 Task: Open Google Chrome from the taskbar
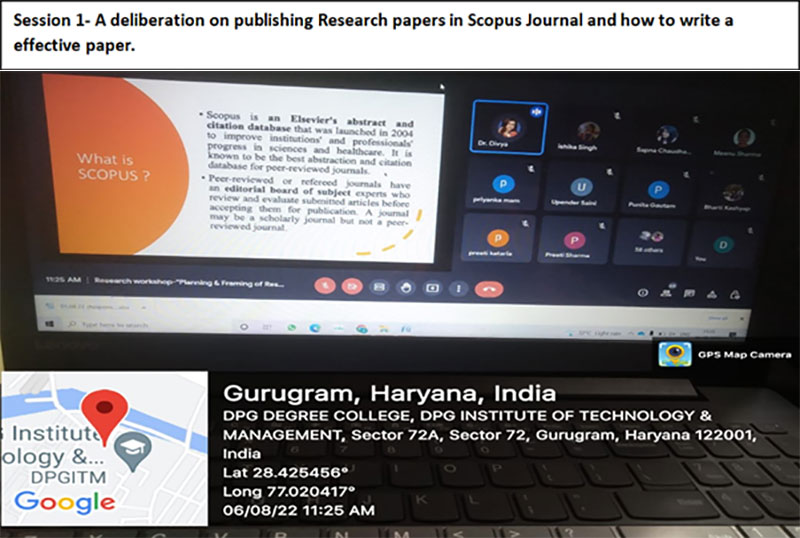click(x=362, y=329)
